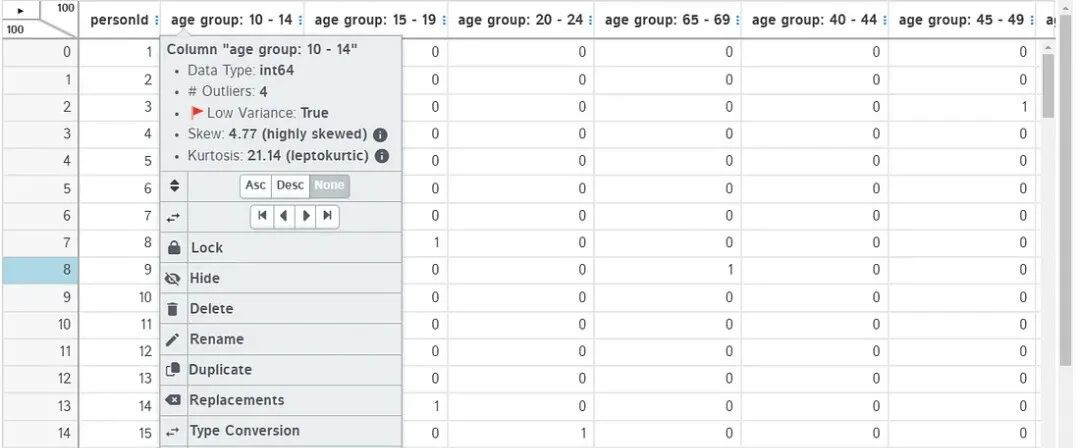1080x448 pixels.
Task: Click the padlock icon next to Lock
Action: [174, 248]
